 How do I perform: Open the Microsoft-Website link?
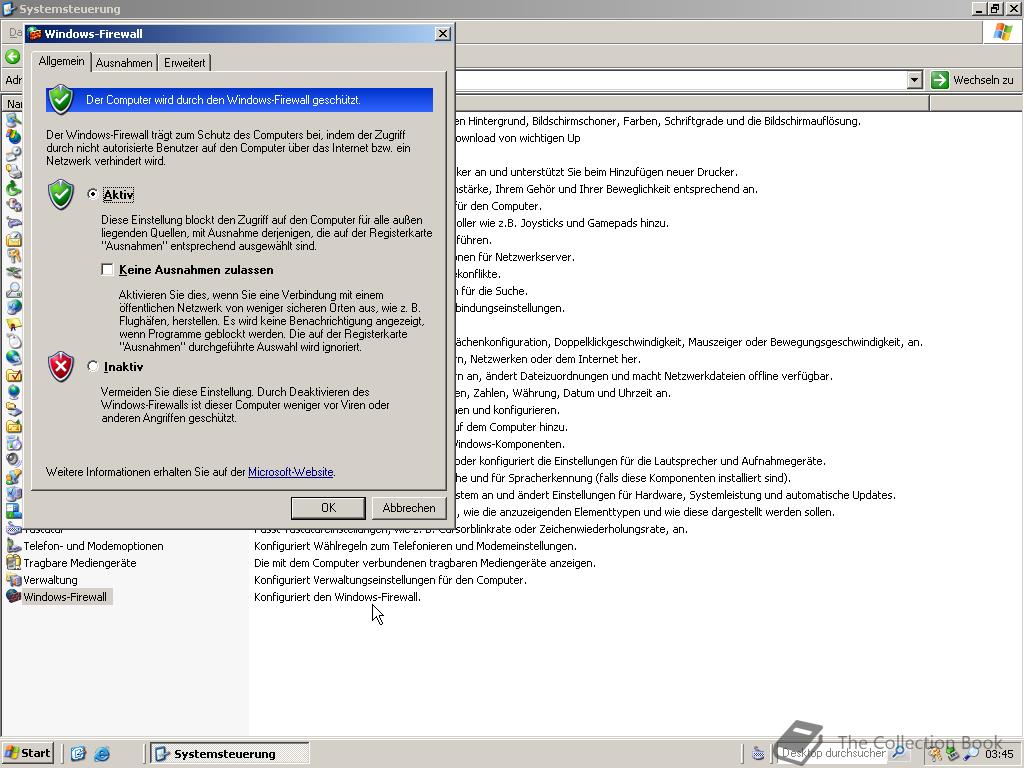coord(291,472)
